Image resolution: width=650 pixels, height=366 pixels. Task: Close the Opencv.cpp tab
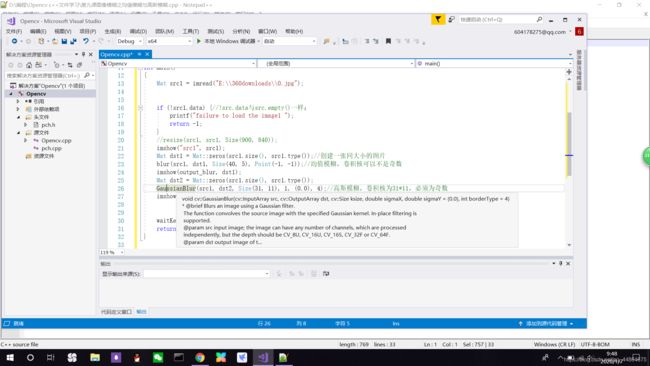coord(147,54)
